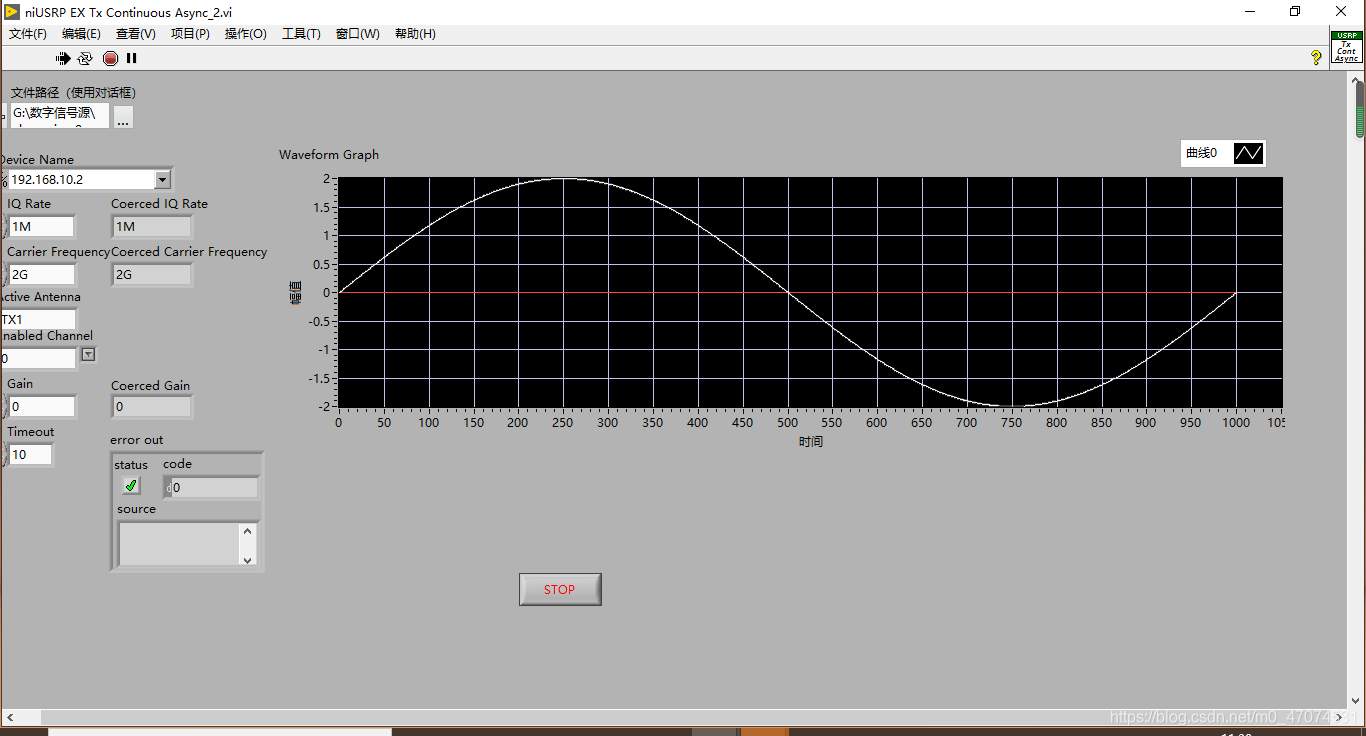Click the plot legend waveform icon for 曲线0
The width and height of the screenshot is (1366, 736).
click(1249, 153)
